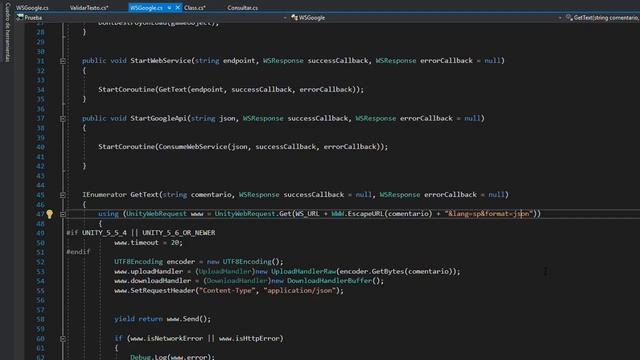Click encoder.GetBytes(comentario) call
The height and width of the screenshot is (360, 640).
[x=397, y=271]
